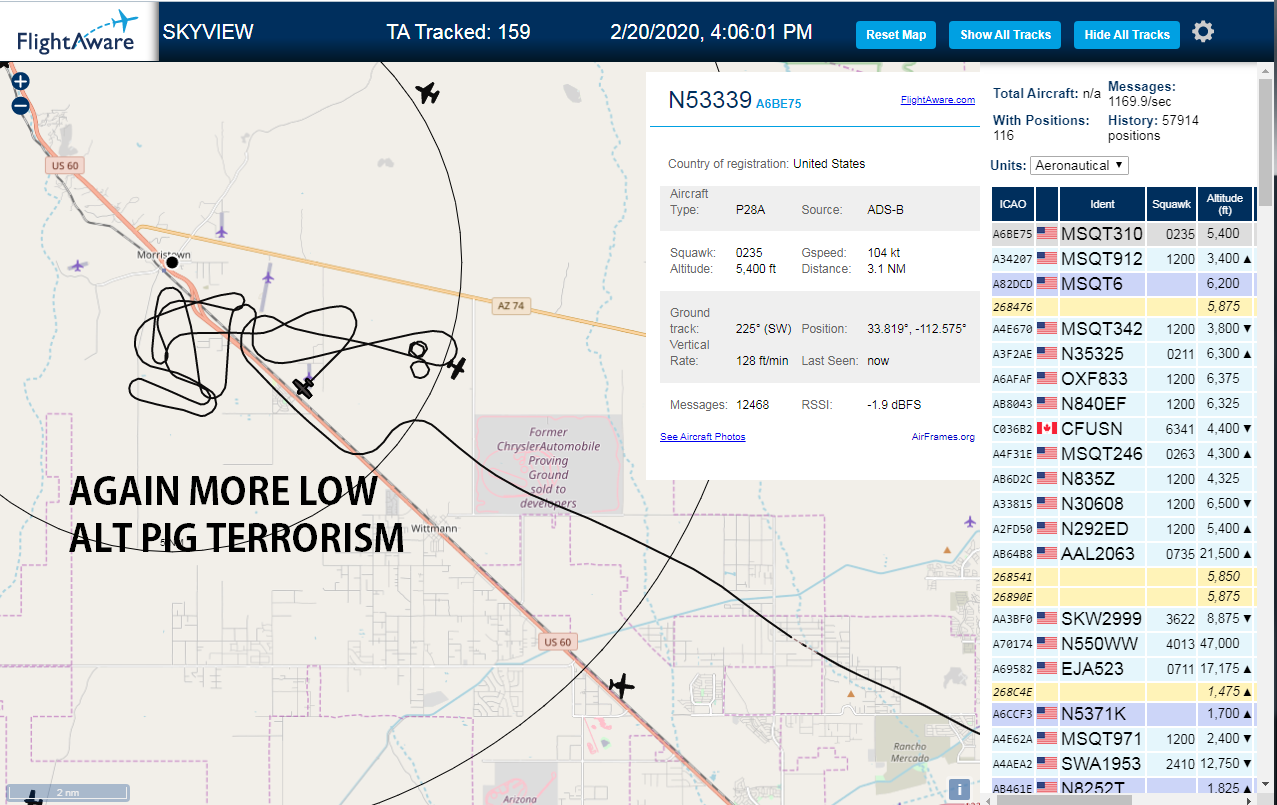
Task: Select the N840EF aircraft row
Action: tap(1122, 403)
